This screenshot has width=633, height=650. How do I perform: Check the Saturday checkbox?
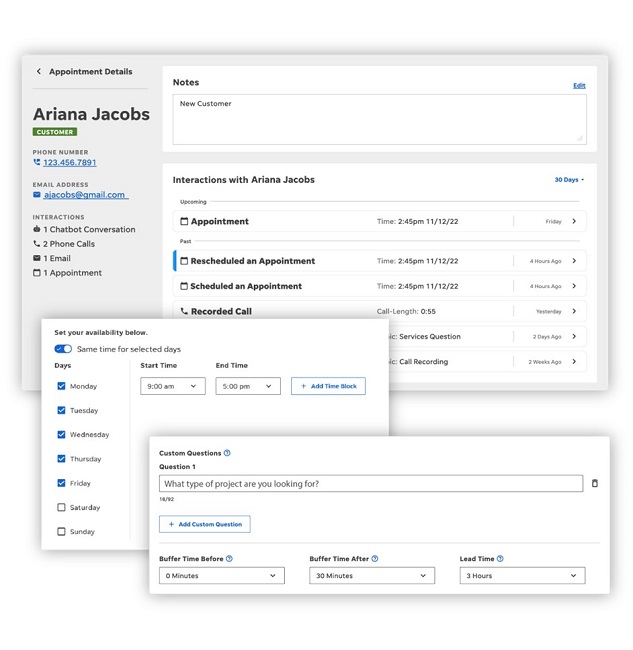(x=61, y=507)
